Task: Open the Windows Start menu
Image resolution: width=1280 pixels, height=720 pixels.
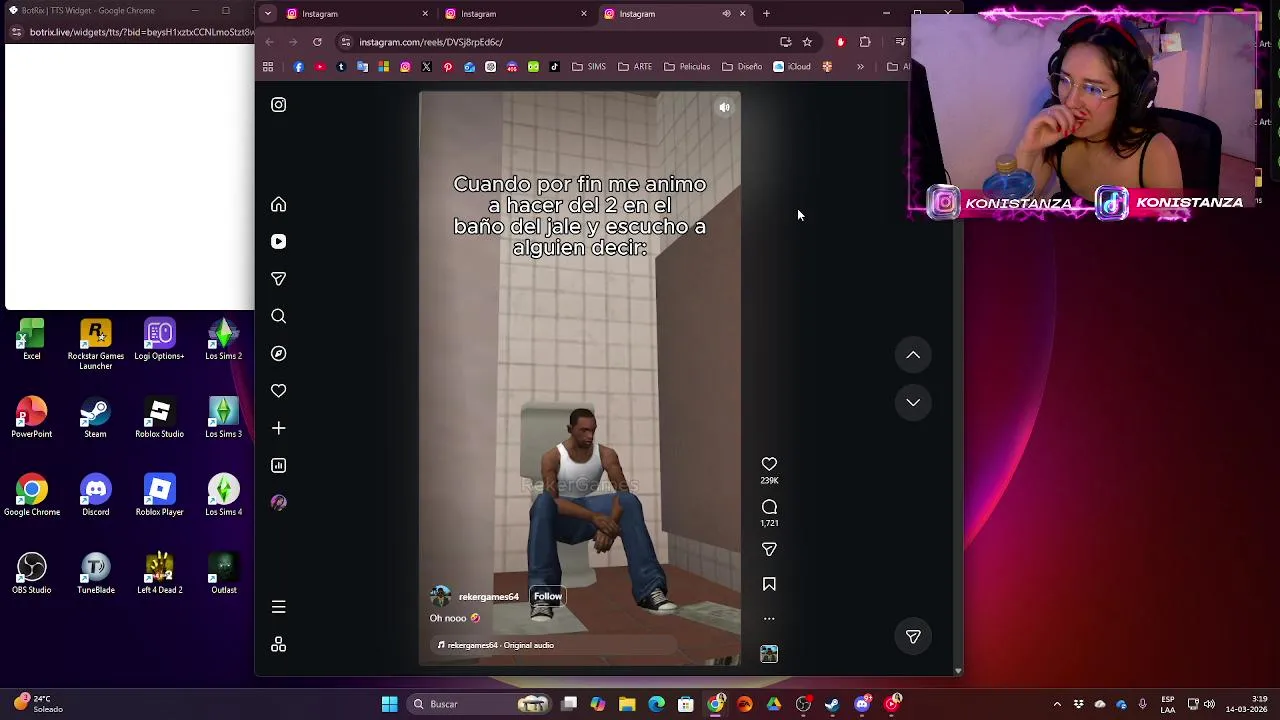Action: pyautogui.click(x=389, y=704)
